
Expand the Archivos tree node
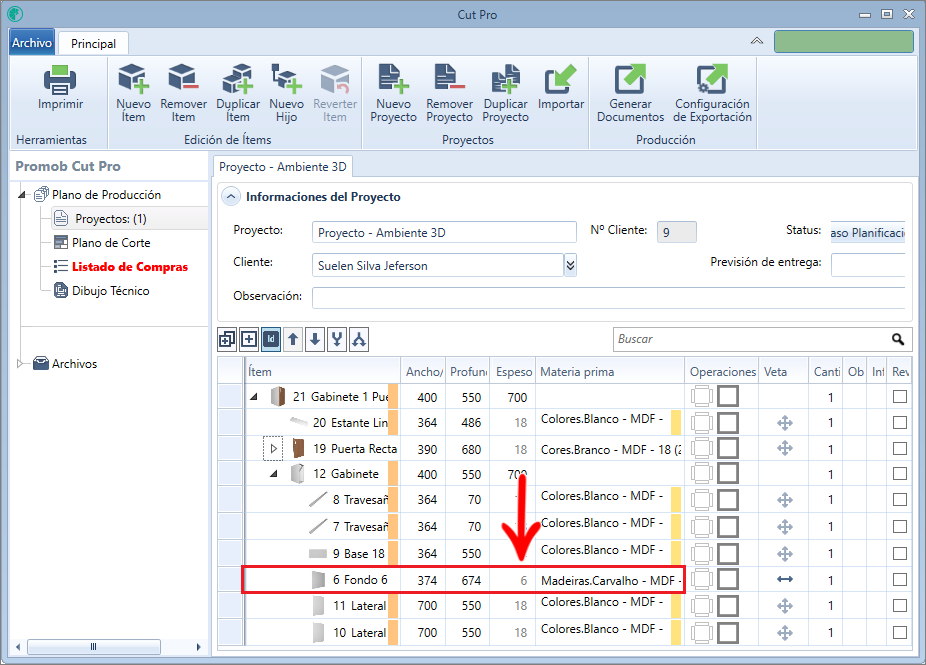point(20,363)
